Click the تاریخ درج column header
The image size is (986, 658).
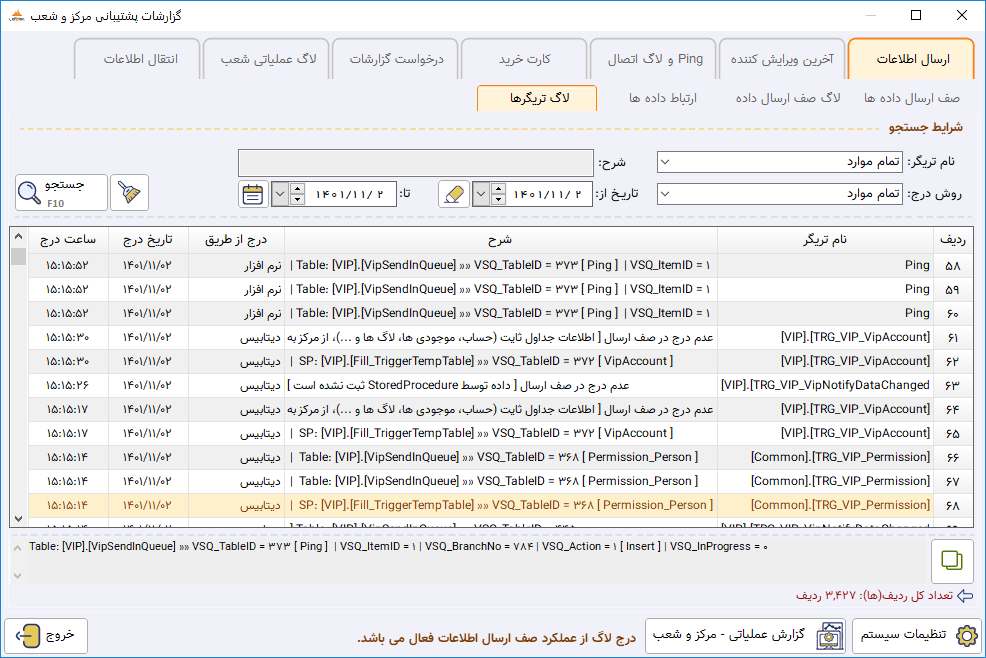[148, 240]
